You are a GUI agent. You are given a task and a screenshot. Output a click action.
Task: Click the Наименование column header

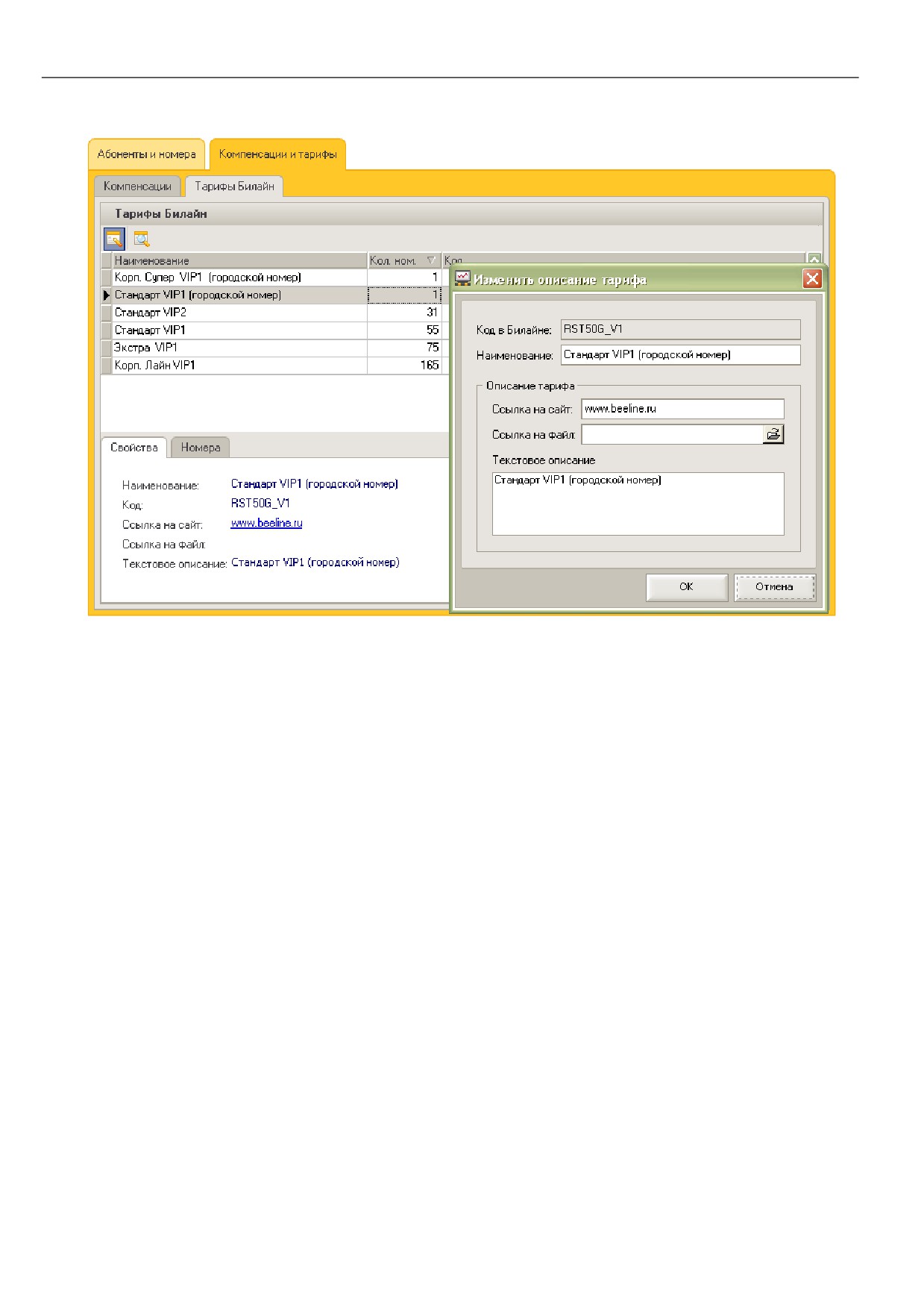(239, 260)
